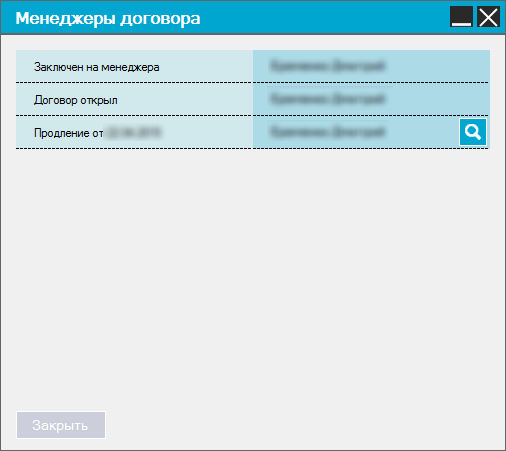Minimize the Менеджеры договора window
Viewport: 506px width, 451px height.
461,17
